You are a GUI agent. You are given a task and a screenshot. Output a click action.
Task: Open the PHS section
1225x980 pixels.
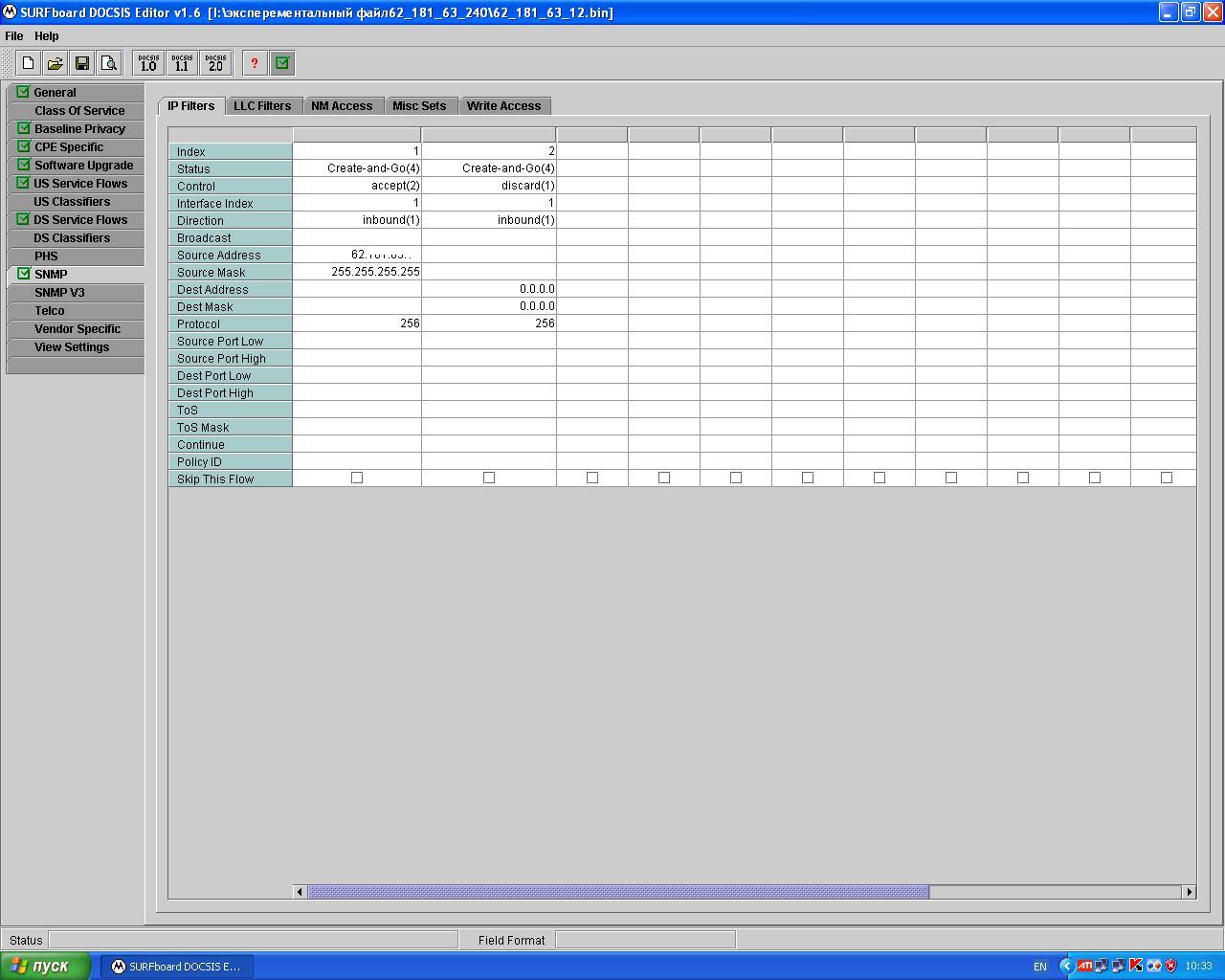pyautogui.click(x=76, y=256)
